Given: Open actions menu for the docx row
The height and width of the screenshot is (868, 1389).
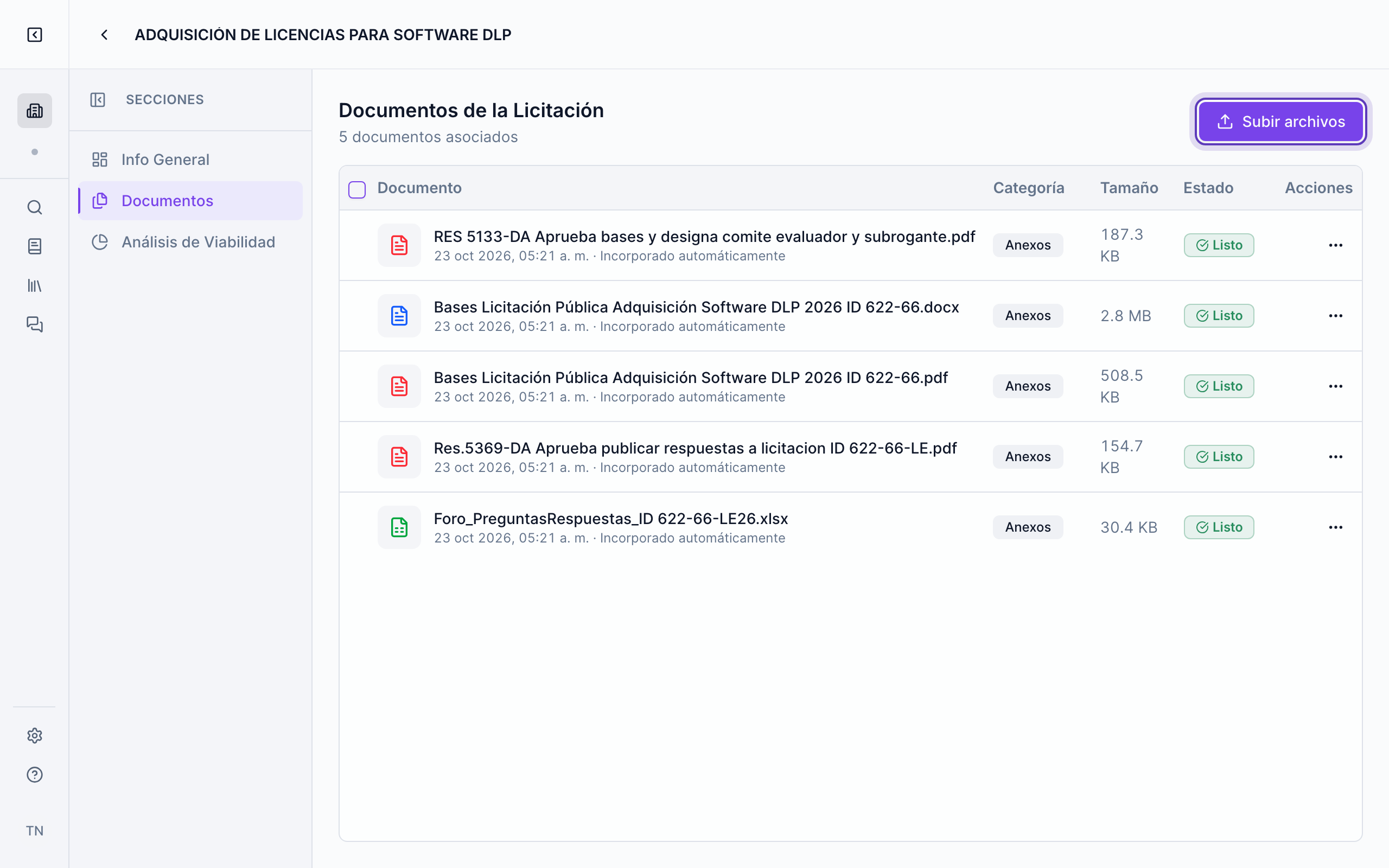Looking at the screenshot, I should coord(1335,316).
